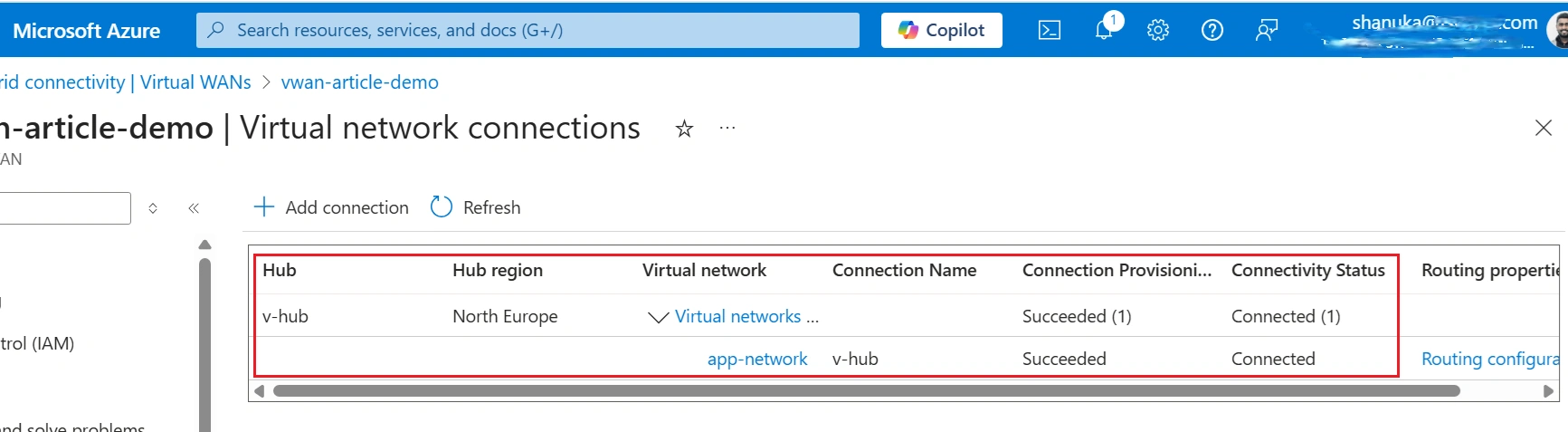Screen dimensions: 1568x432
Task: Add connection from the toolbar
Action: 331,207
